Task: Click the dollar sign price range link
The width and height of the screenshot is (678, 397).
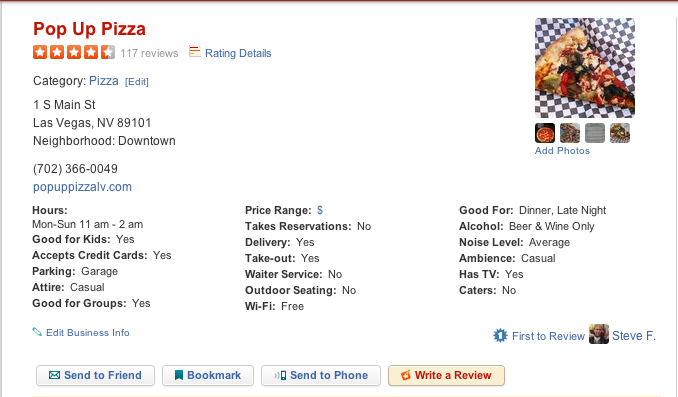Action: [320, 210]
